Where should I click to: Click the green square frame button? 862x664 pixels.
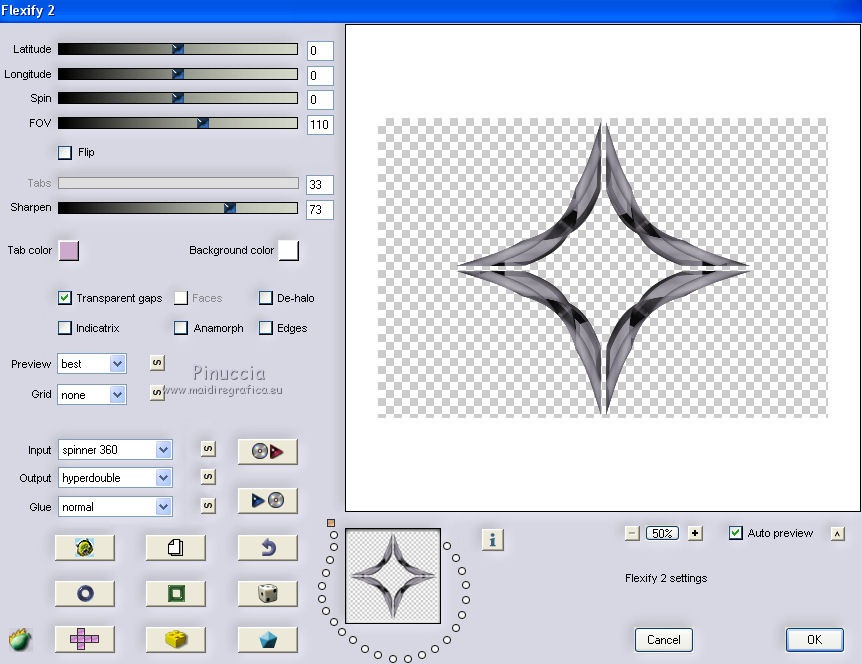tap(175, 594)
